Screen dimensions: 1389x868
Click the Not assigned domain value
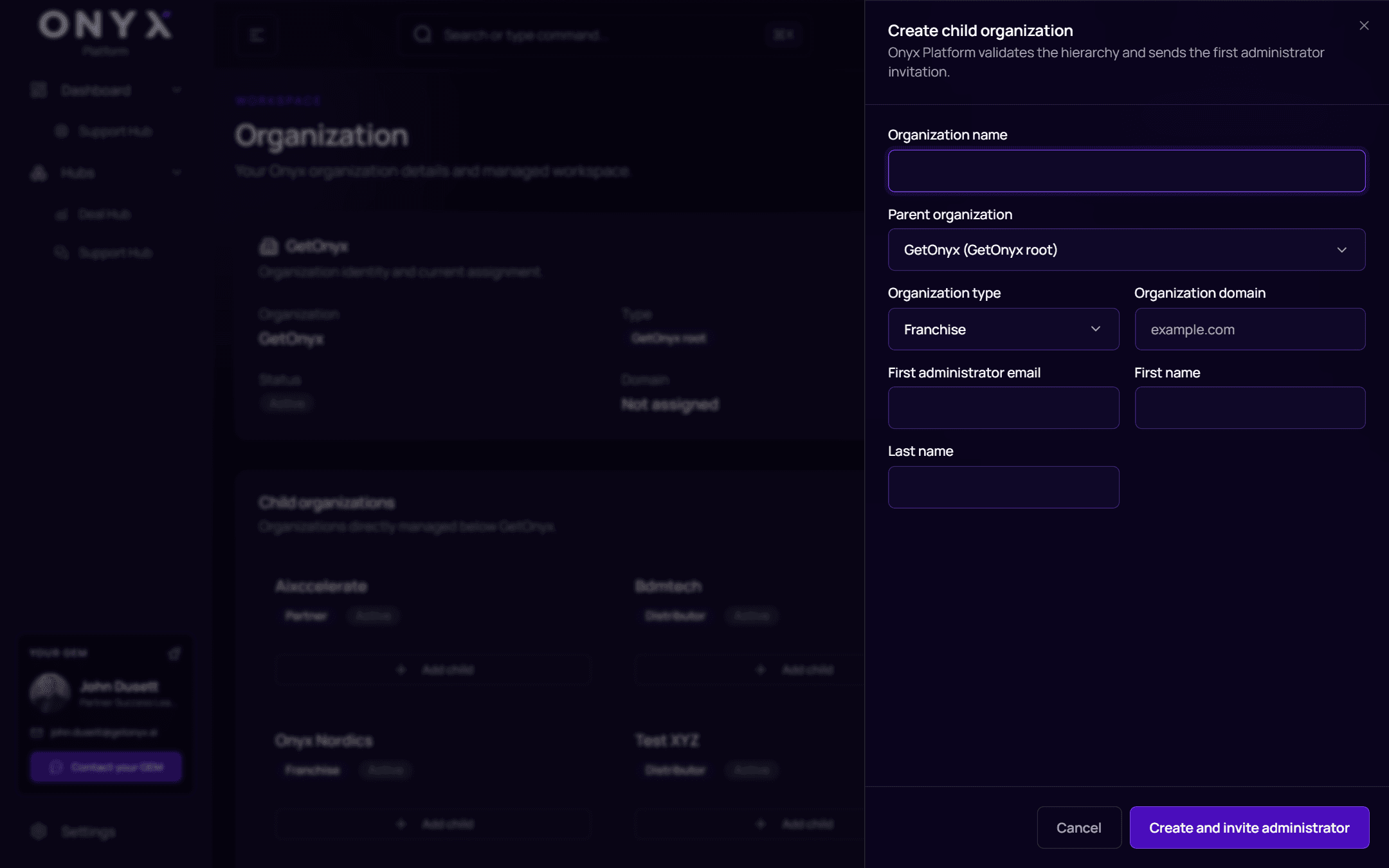click(x=670, y=404)
